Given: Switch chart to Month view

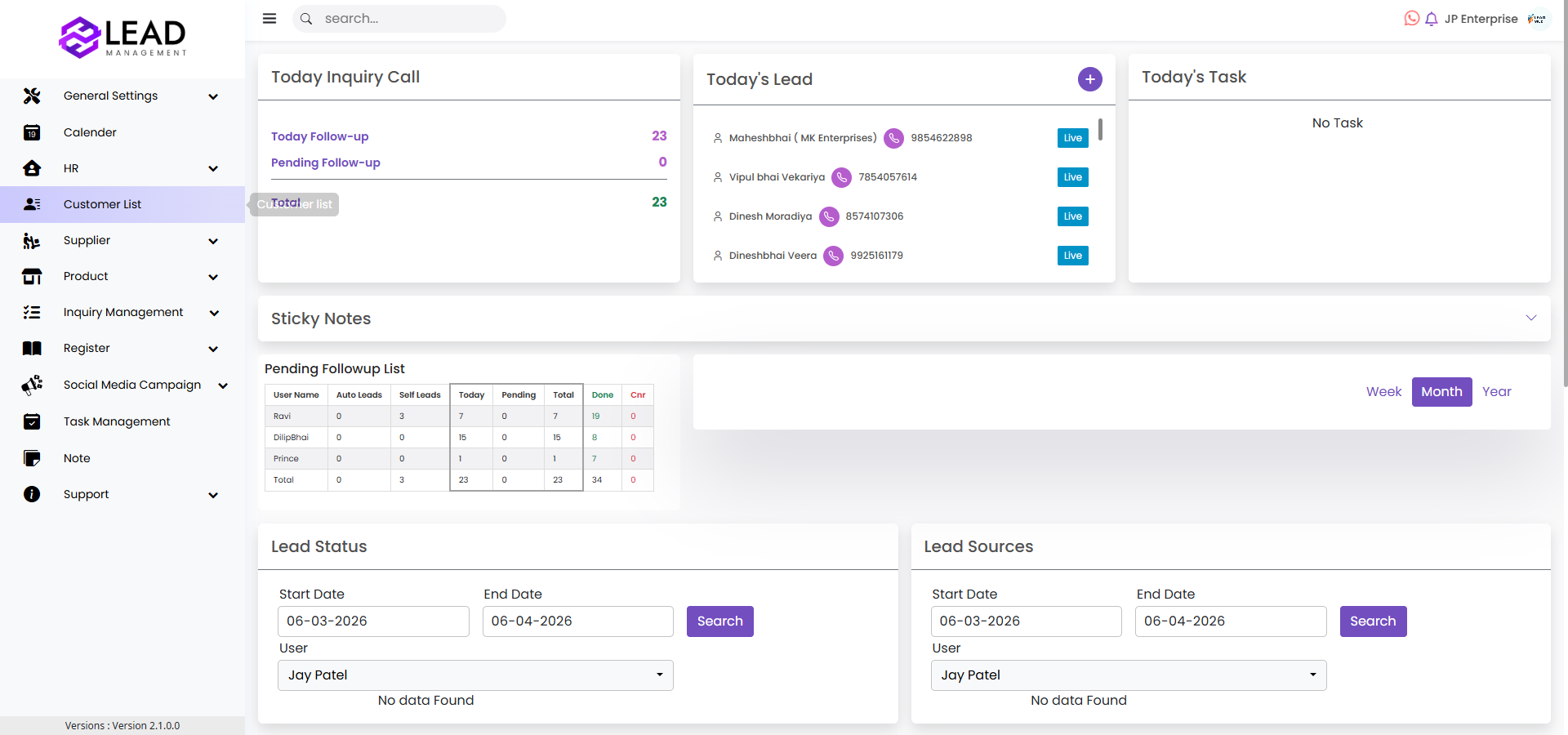Looking at the screenshot, I should [x=1442, y=392].
